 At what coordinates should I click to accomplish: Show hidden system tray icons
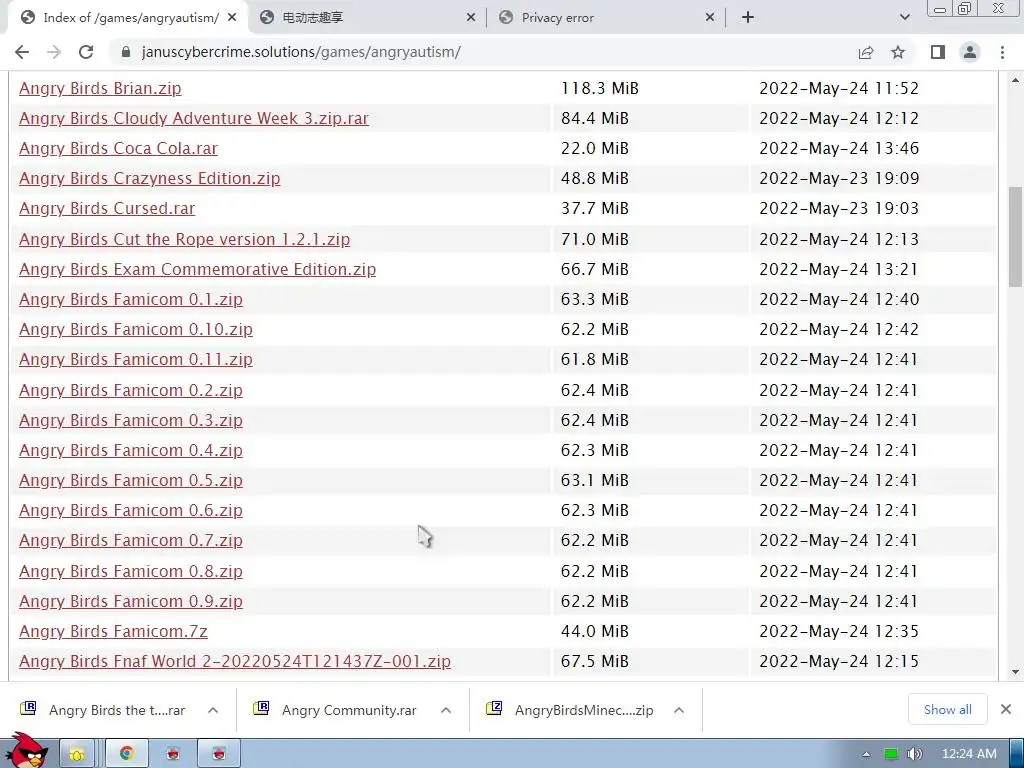tap(866, 754)
